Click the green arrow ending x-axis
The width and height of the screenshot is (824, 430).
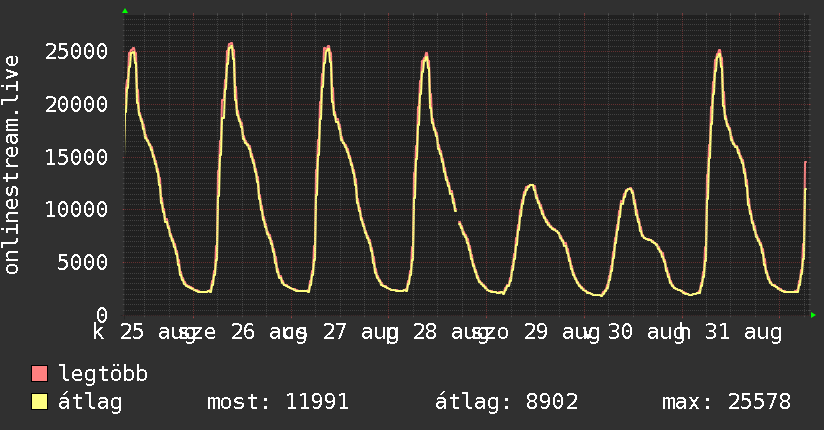click(x=813, y=315)
